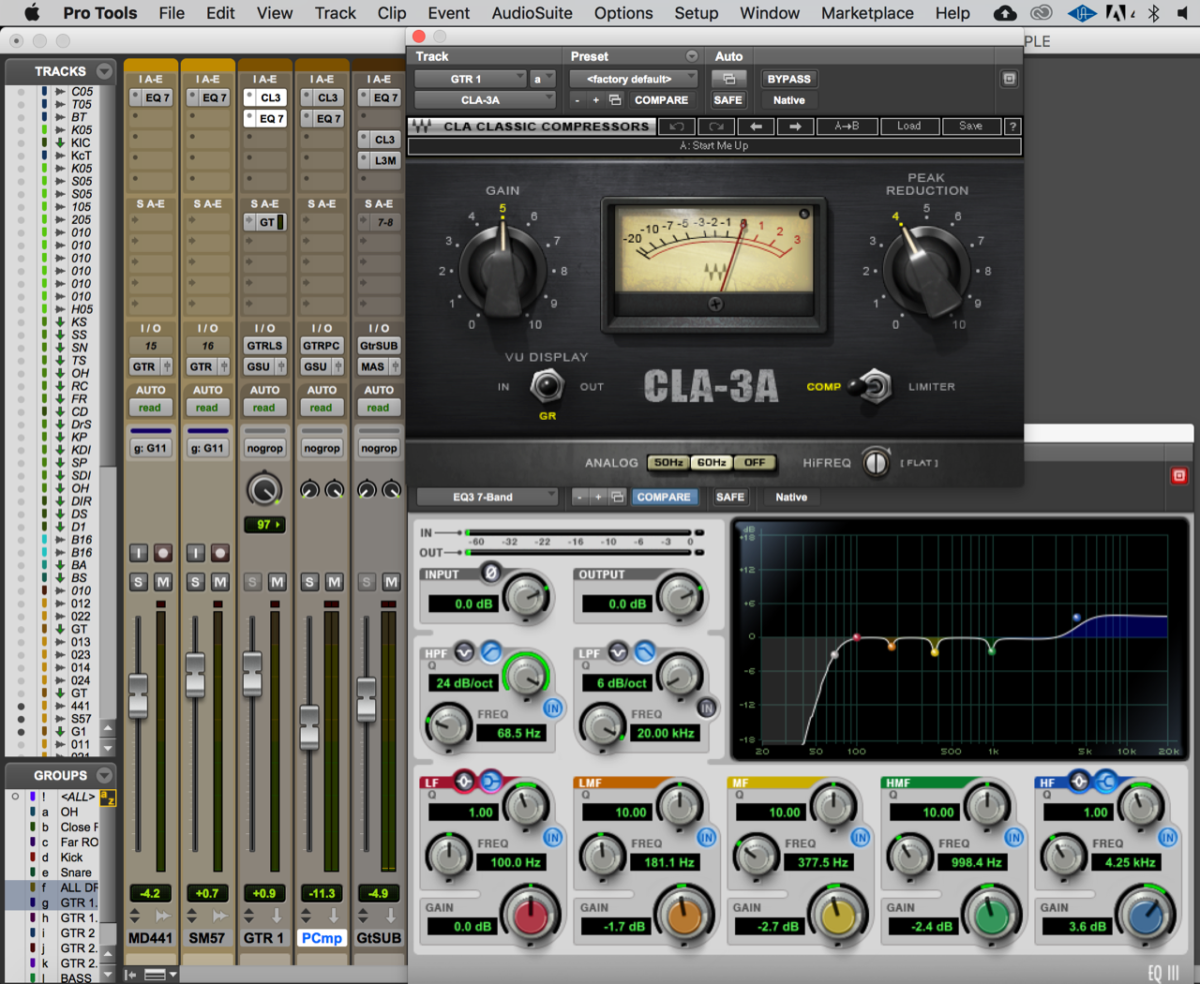This screenshot has width=1200, height=984.
Task: Select the HF band peak filter type icon
Action: tap(1079, 781)
